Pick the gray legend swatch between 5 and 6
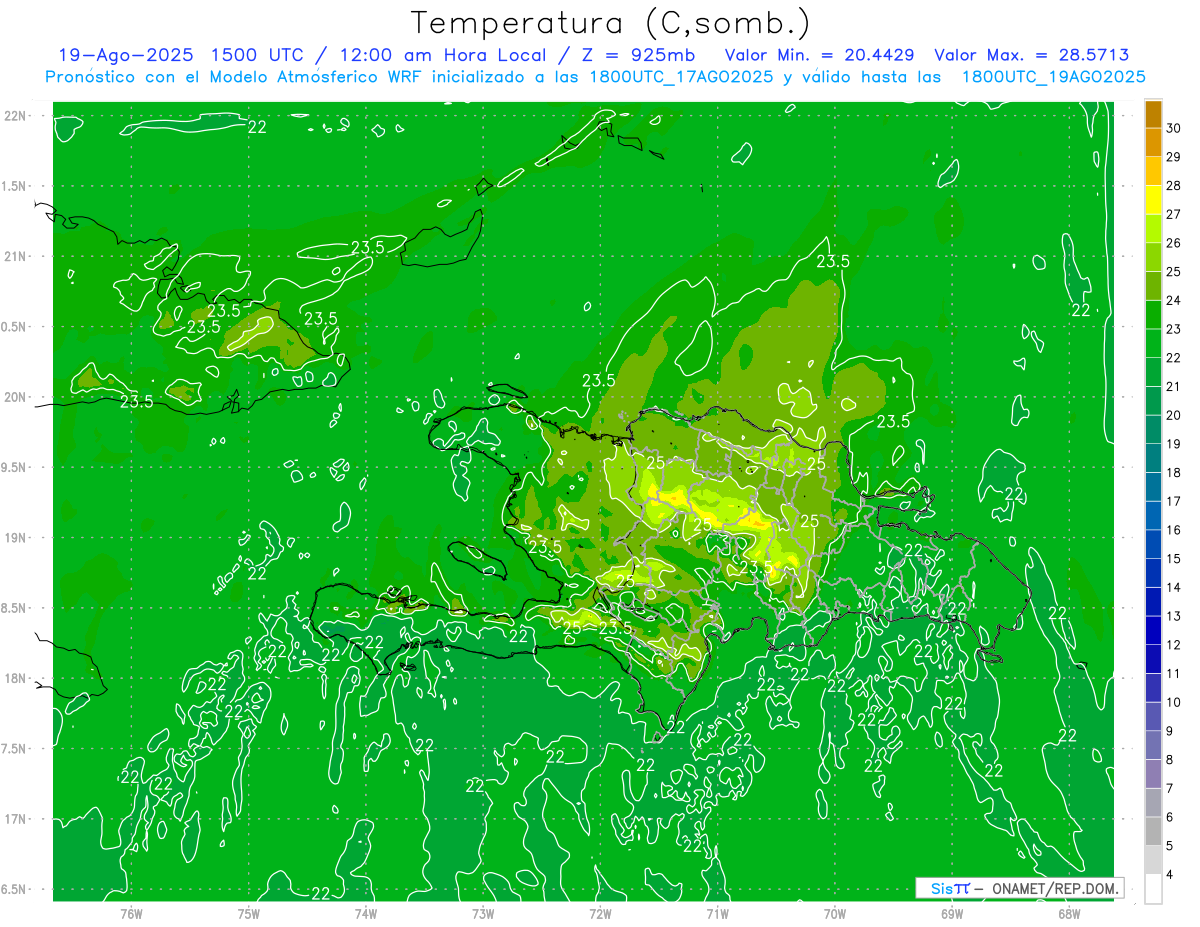This screenshot has width=1200, height=927. pyautogui.click(x=1153, y=831)
